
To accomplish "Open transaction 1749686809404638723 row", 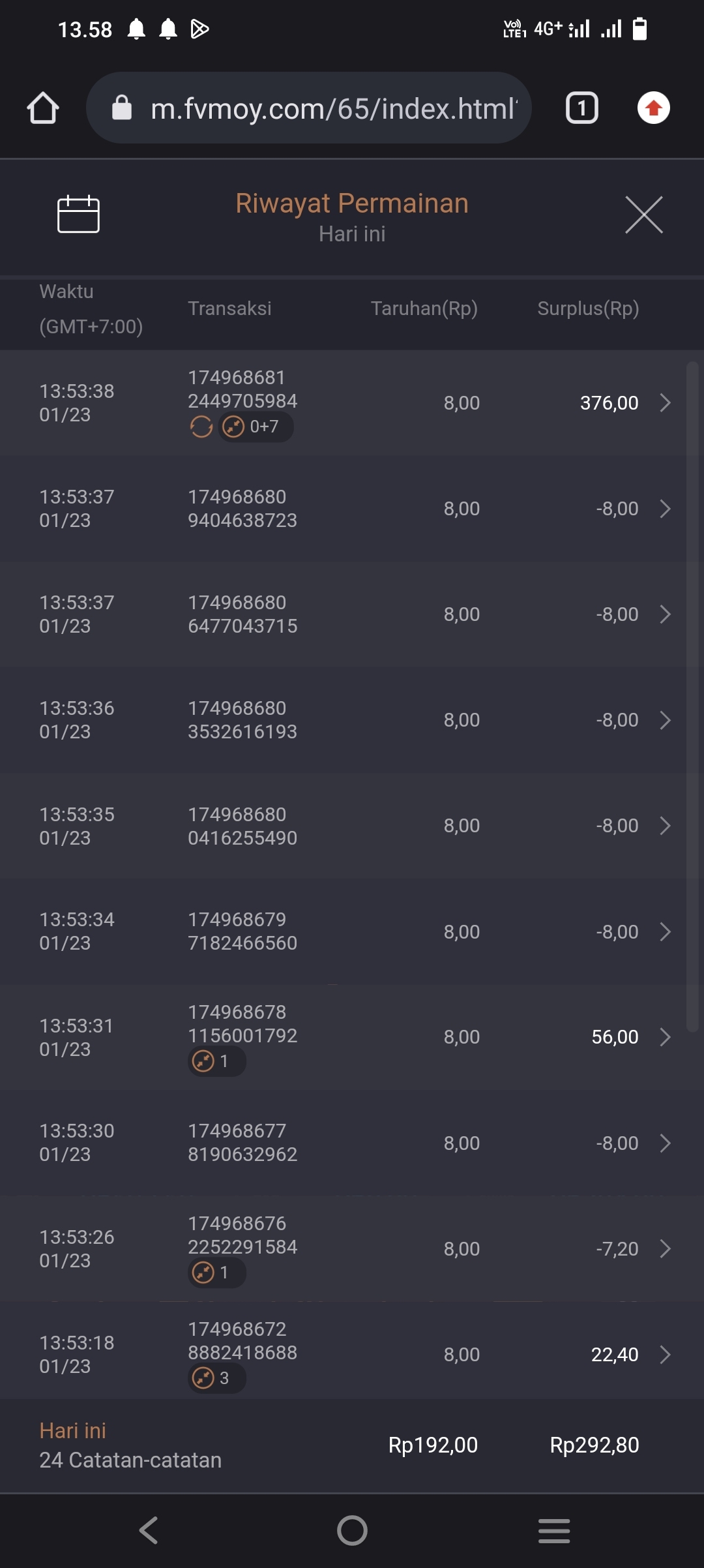I will click(x=352, y=509).
